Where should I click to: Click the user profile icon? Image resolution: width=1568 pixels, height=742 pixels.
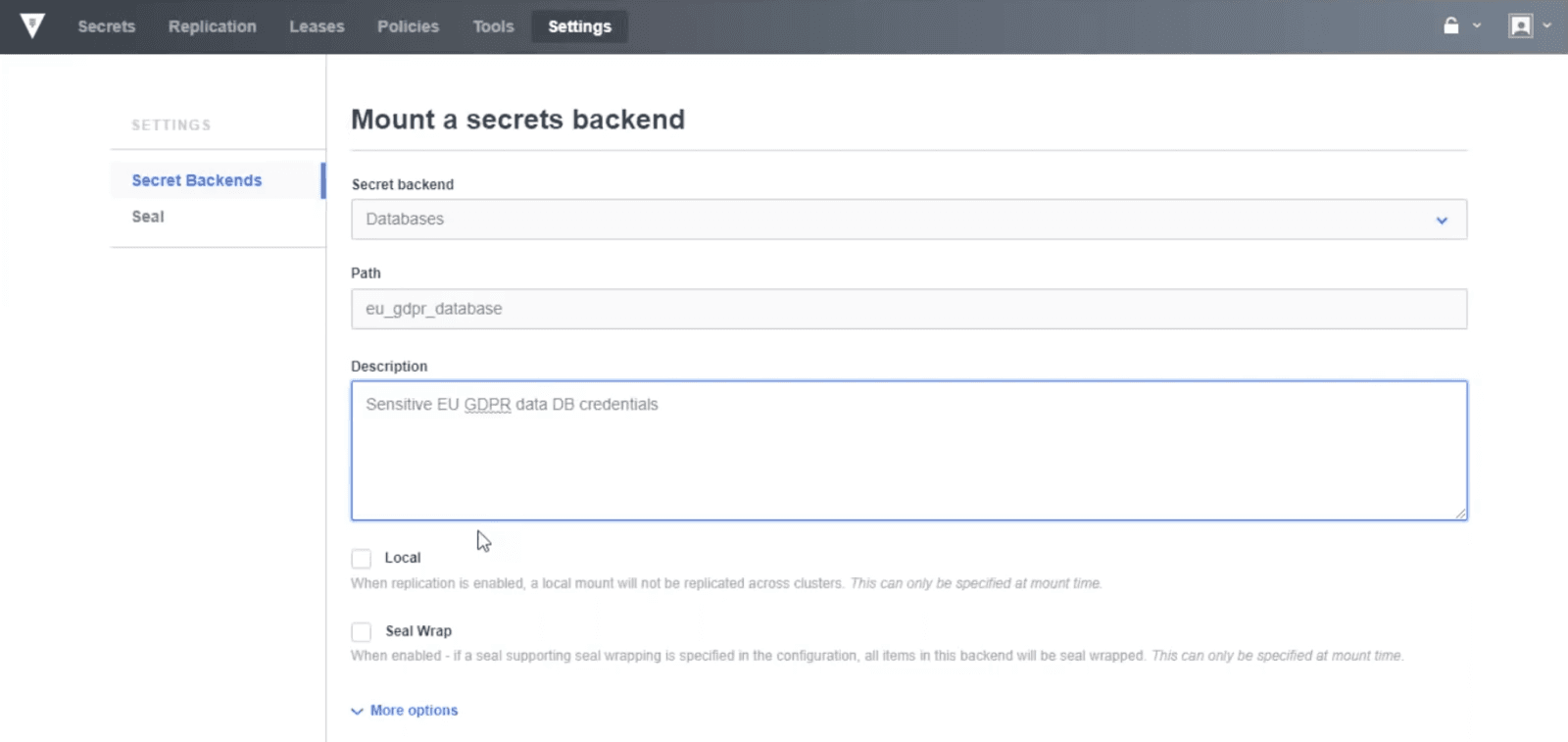[1520, 25]
